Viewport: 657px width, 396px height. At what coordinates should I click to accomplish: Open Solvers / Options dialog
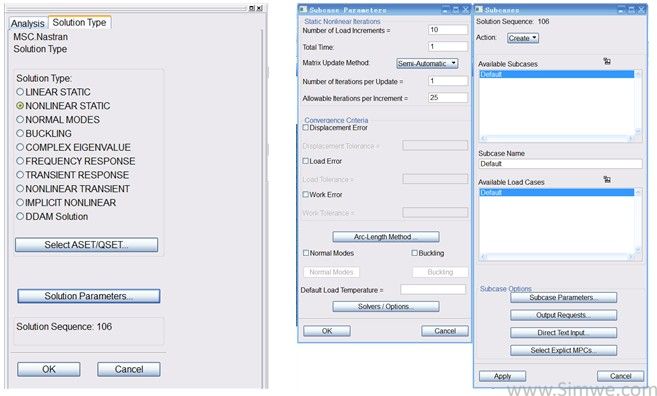point(386,306)
